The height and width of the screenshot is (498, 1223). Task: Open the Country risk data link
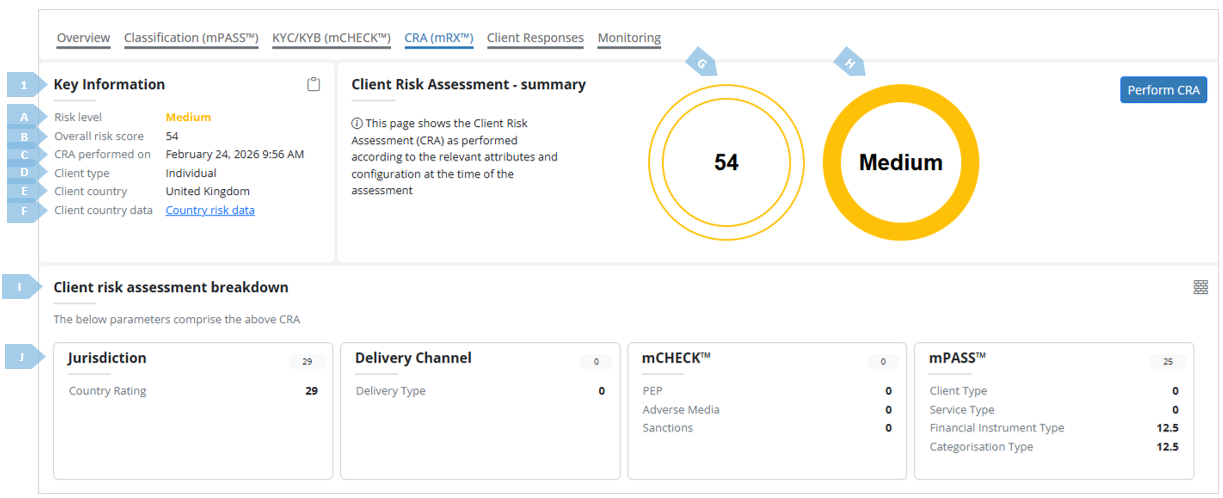pyautogui.click(x=210, y=210)
